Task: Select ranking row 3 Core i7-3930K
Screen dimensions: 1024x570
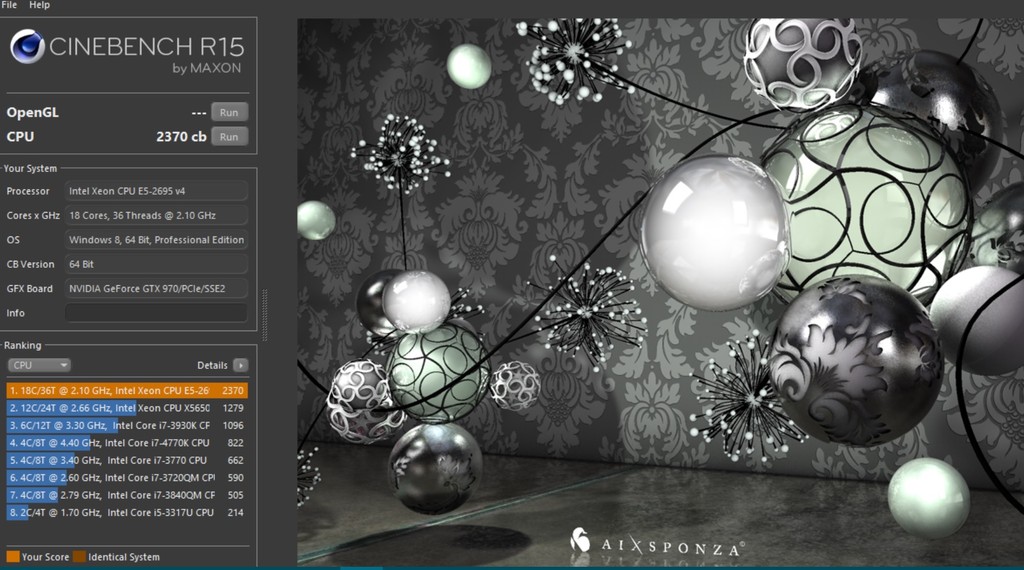Action: click(127, 425)
